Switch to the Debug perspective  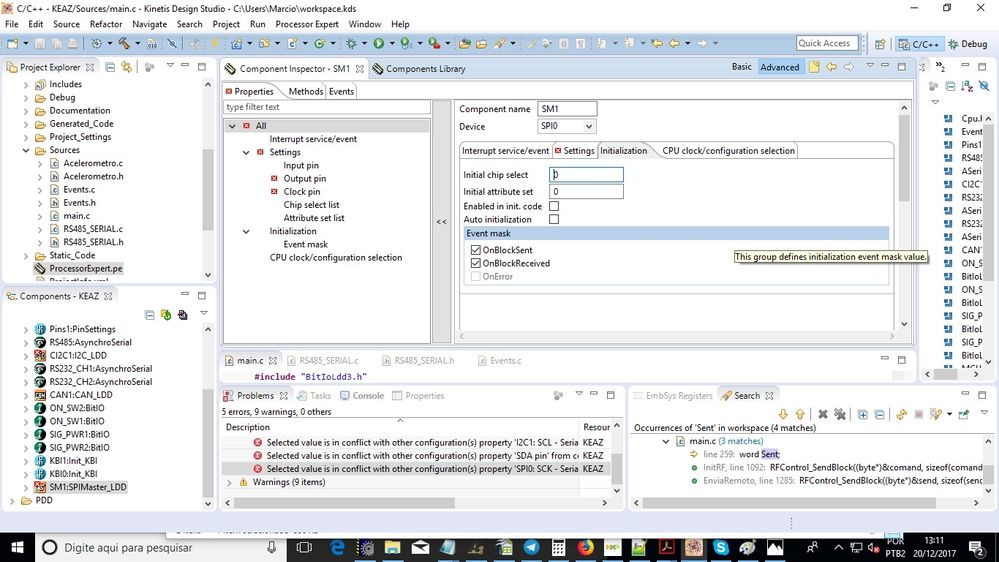[x=968, y=44]
